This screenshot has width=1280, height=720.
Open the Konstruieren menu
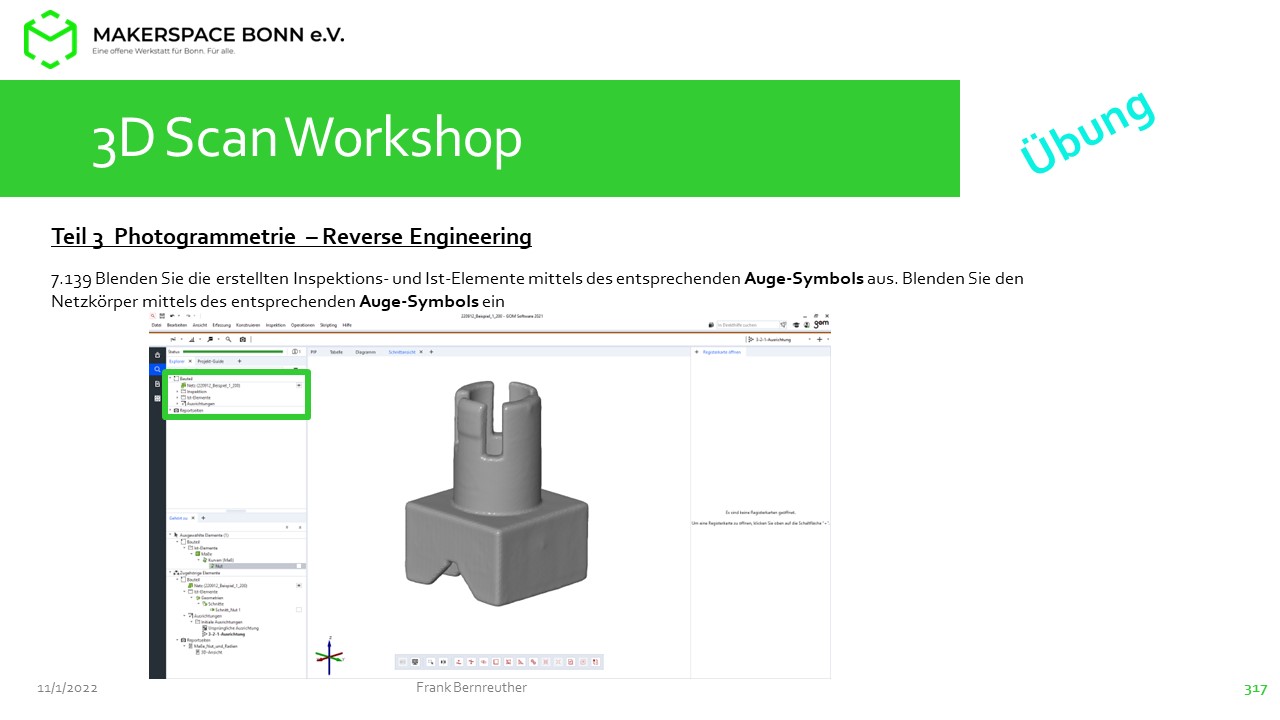click(247, 325)
